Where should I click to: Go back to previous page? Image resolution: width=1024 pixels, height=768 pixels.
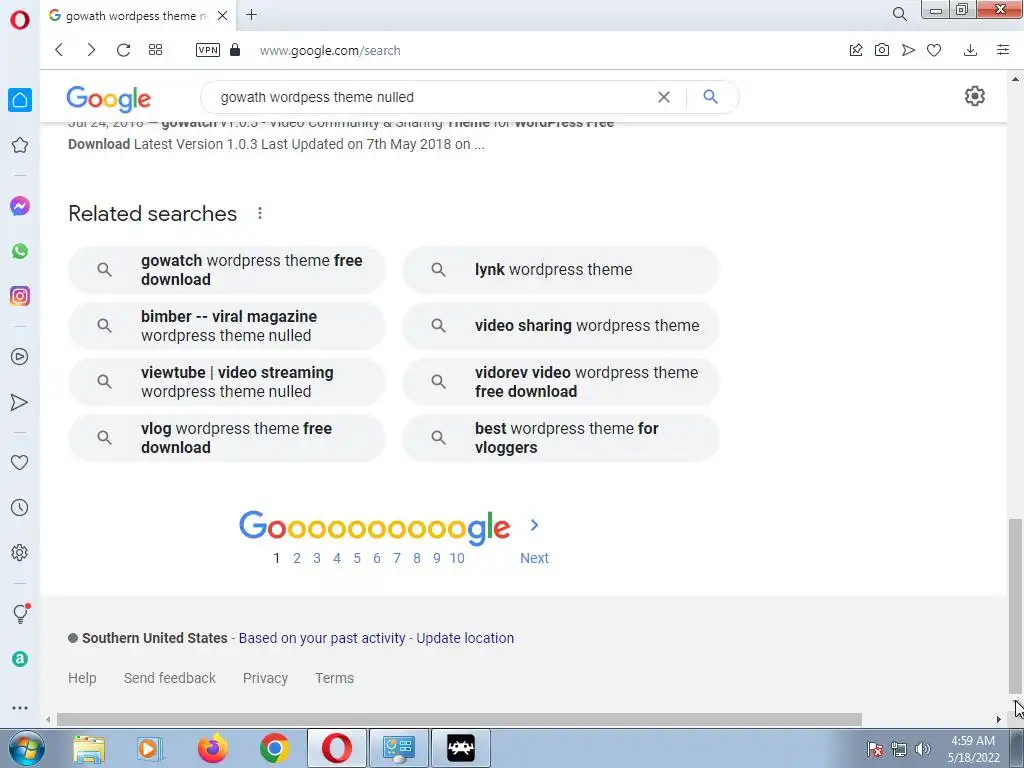pyautogui.click(x=59, y=50)
